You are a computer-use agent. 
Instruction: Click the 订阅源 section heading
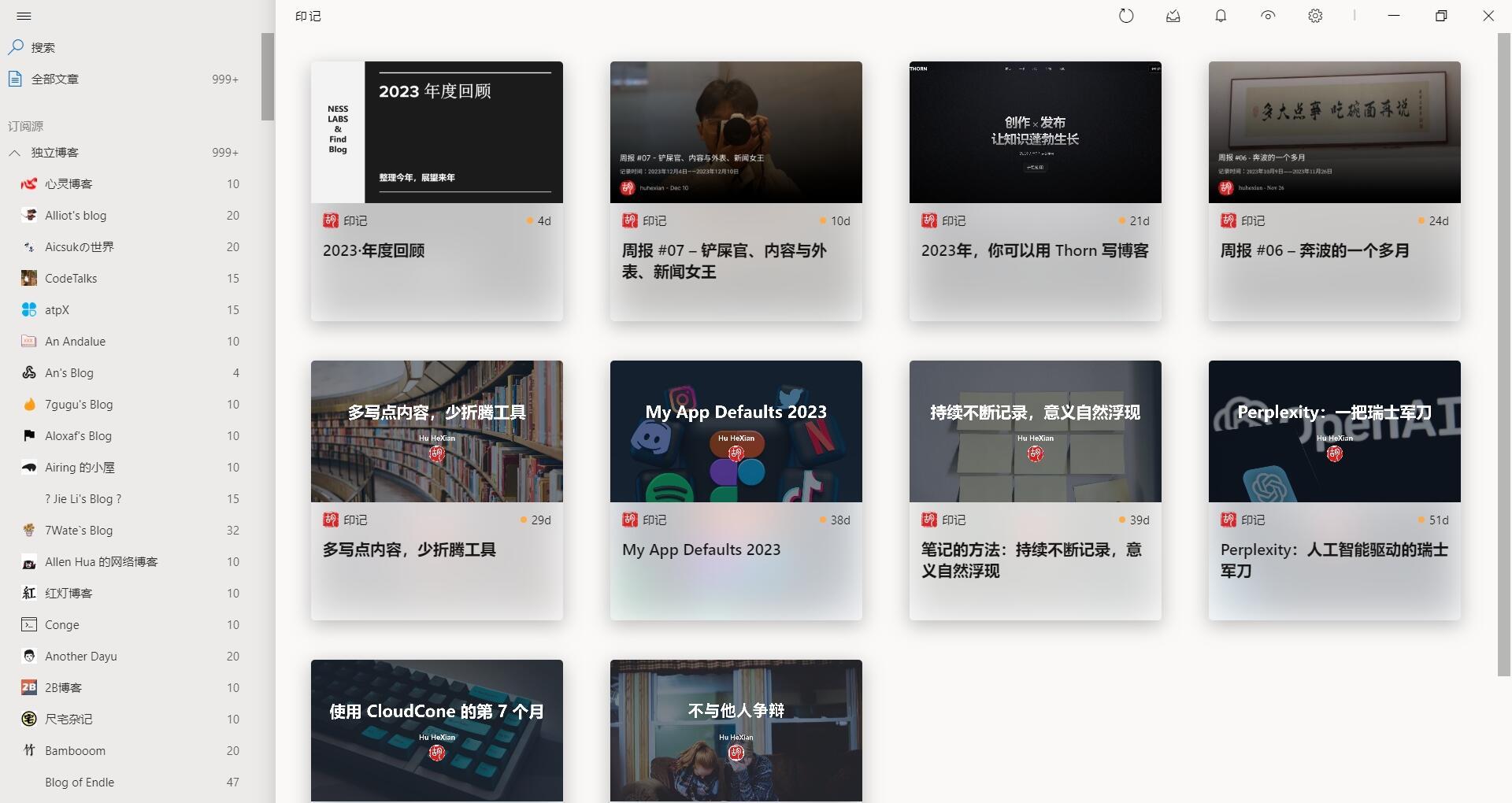(25, 126)
